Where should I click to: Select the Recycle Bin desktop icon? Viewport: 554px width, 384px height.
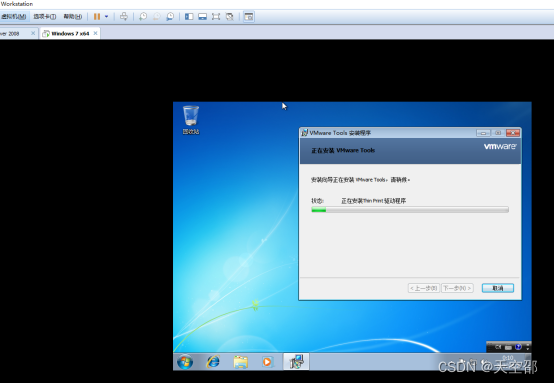191,120
